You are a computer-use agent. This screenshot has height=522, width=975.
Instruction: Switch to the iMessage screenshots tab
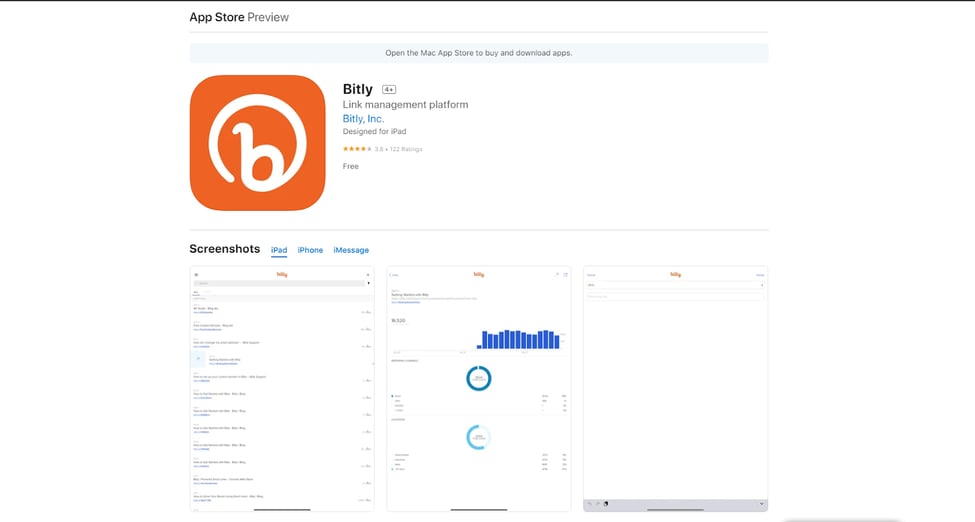pyautogui.click(x=351, y=250)
